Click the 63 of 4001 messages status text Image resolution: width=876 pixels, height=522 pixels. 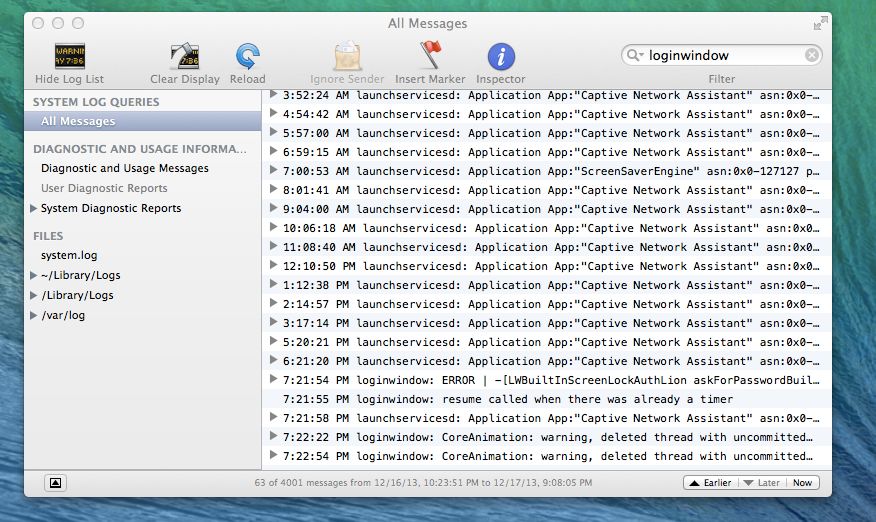[423, 483]
